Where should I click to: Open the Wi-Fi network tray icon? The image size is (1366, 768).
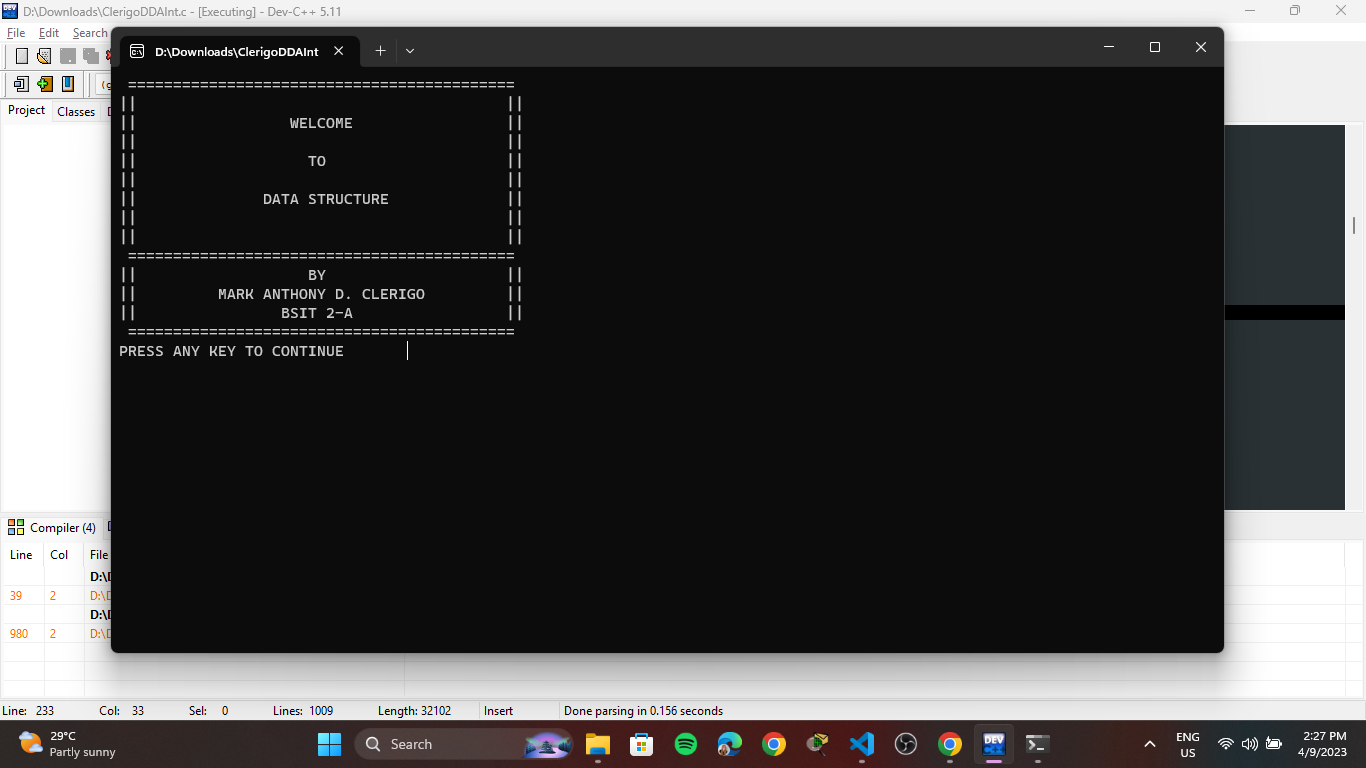coord(1226,744)
